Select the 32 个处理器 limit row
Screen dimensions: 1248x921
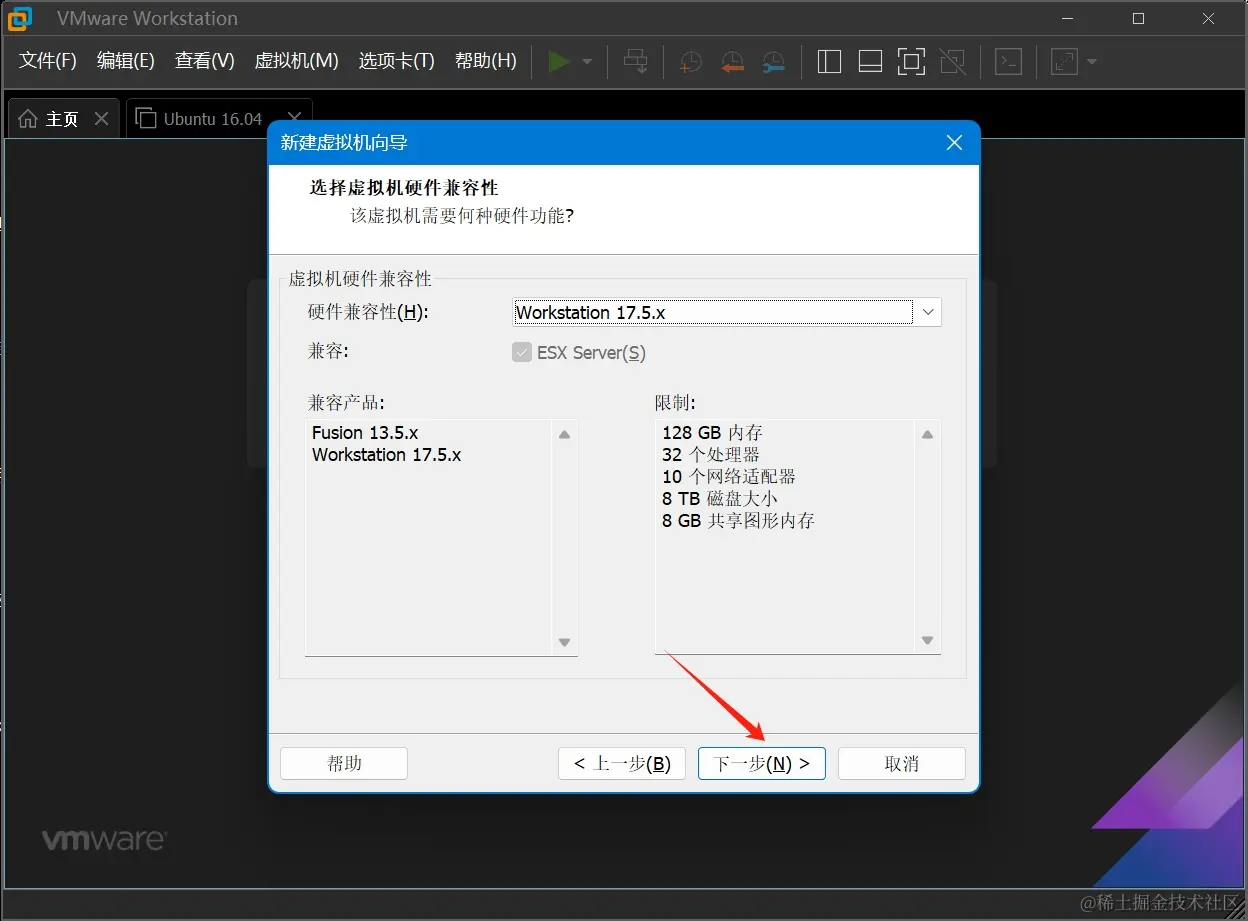pyautogui.click(x=711, y=455)
